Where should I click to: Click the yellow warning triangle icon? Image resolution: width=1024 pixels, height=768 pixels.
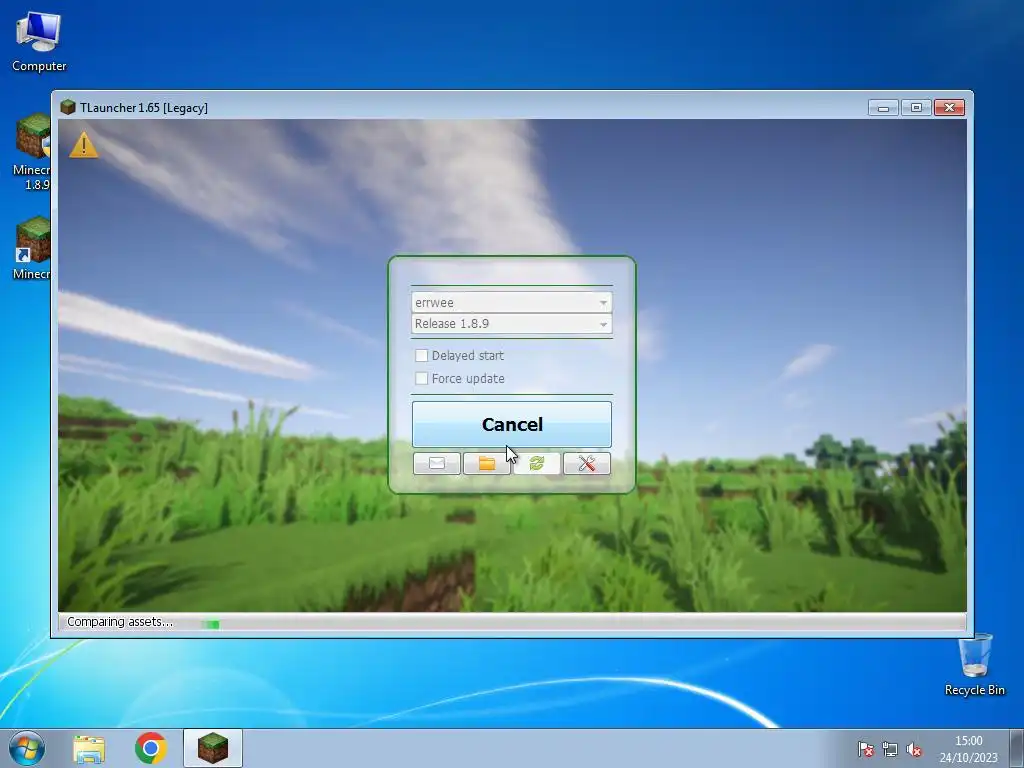pos(84,145)
